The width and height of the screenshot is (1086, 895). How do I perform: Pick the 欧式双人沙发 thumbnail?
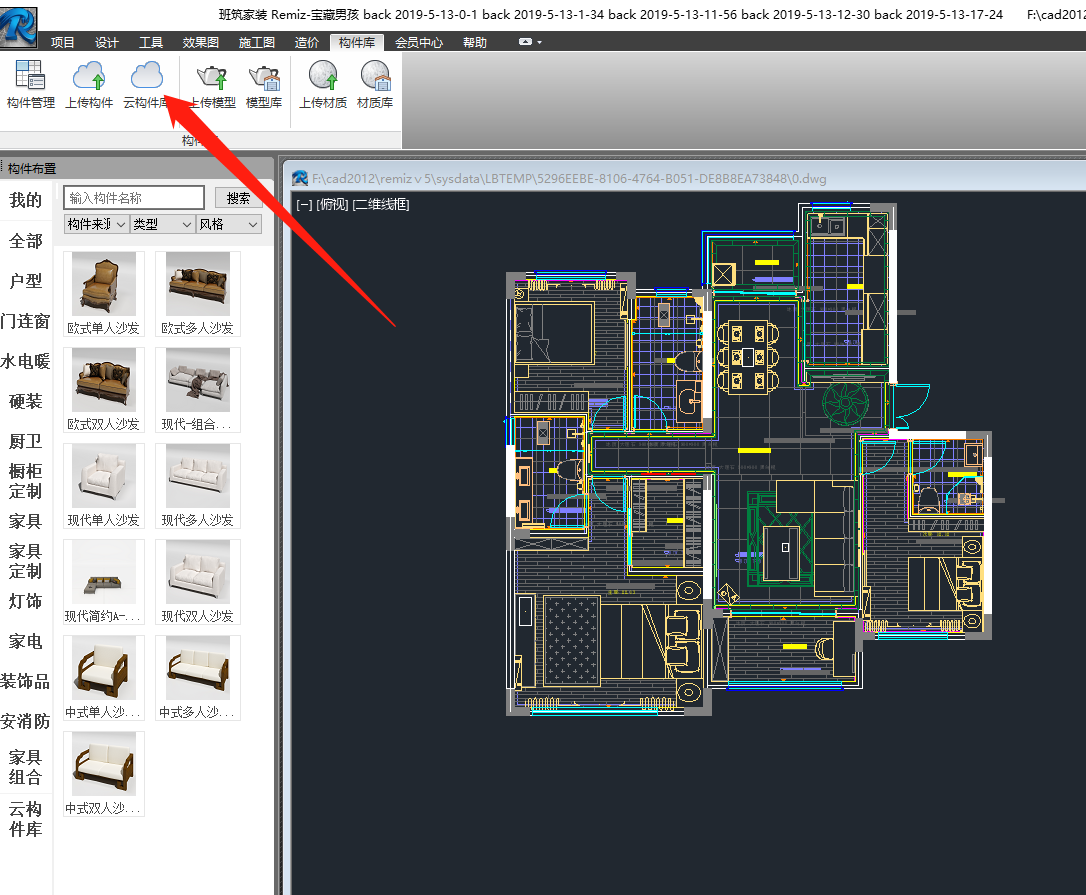coord(104,390)
